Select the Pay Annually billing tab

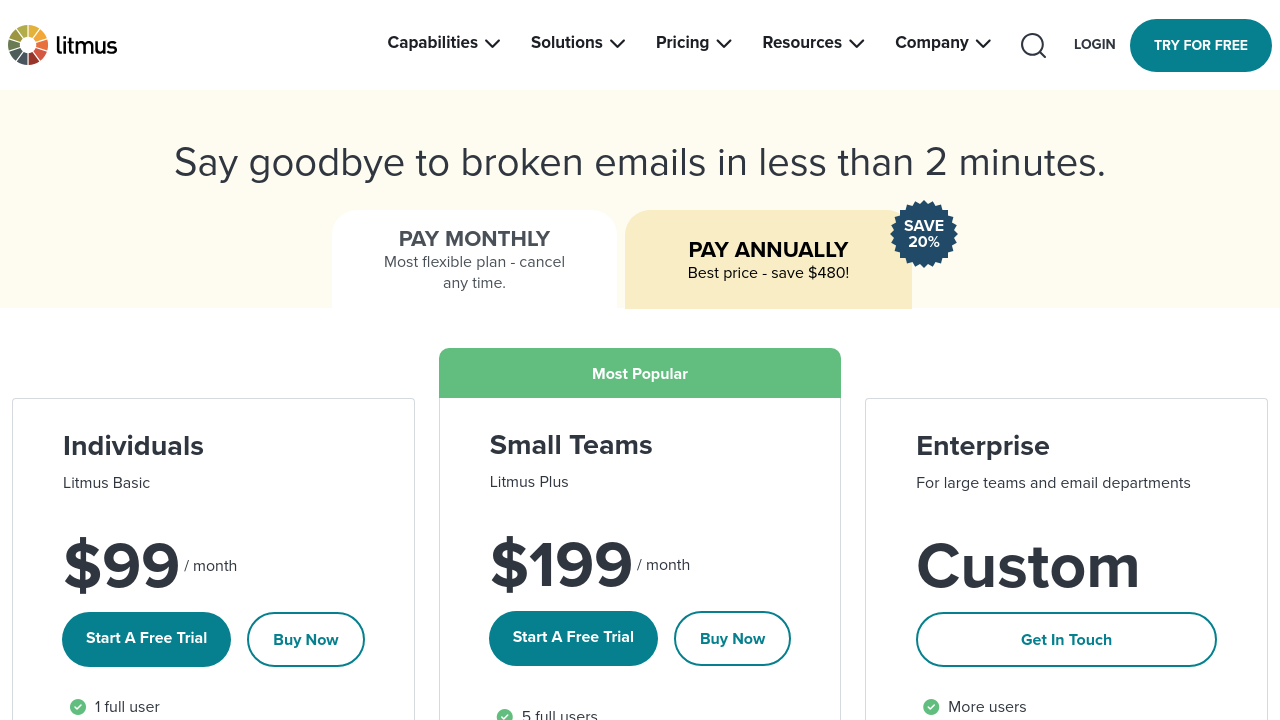coord(768,260)
